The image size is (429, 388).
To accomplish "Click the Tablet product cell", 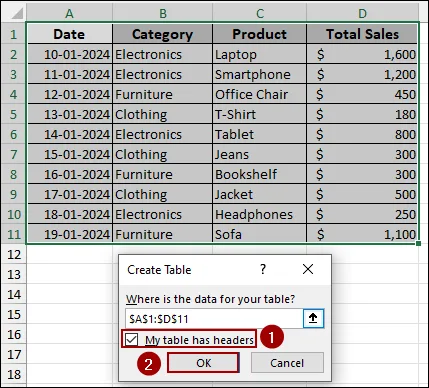I will click(260, 134).
